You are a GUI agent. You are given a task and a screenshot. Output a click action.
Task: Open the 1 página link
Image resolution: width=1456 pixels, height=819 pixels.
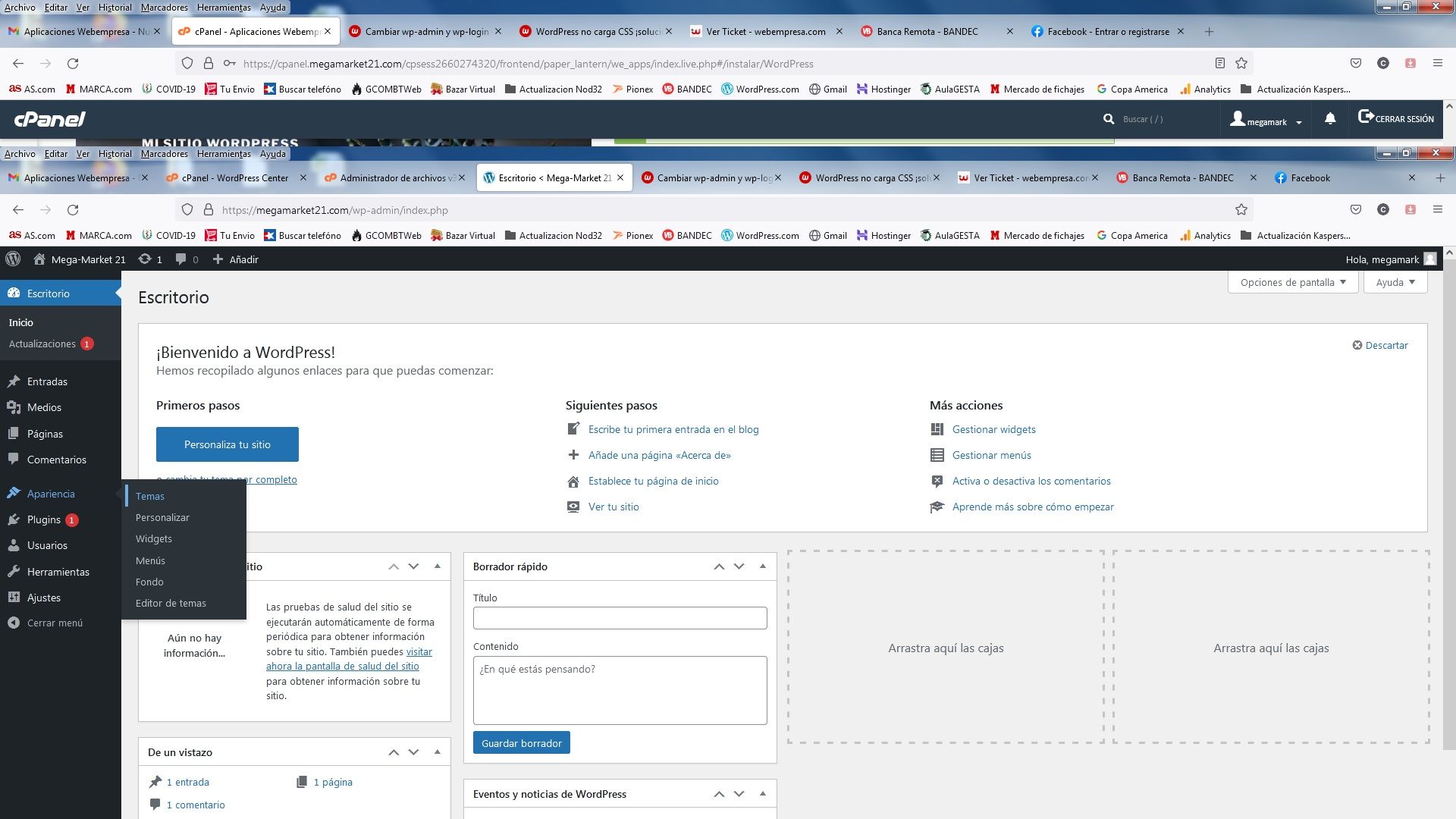tap(333, 782)
